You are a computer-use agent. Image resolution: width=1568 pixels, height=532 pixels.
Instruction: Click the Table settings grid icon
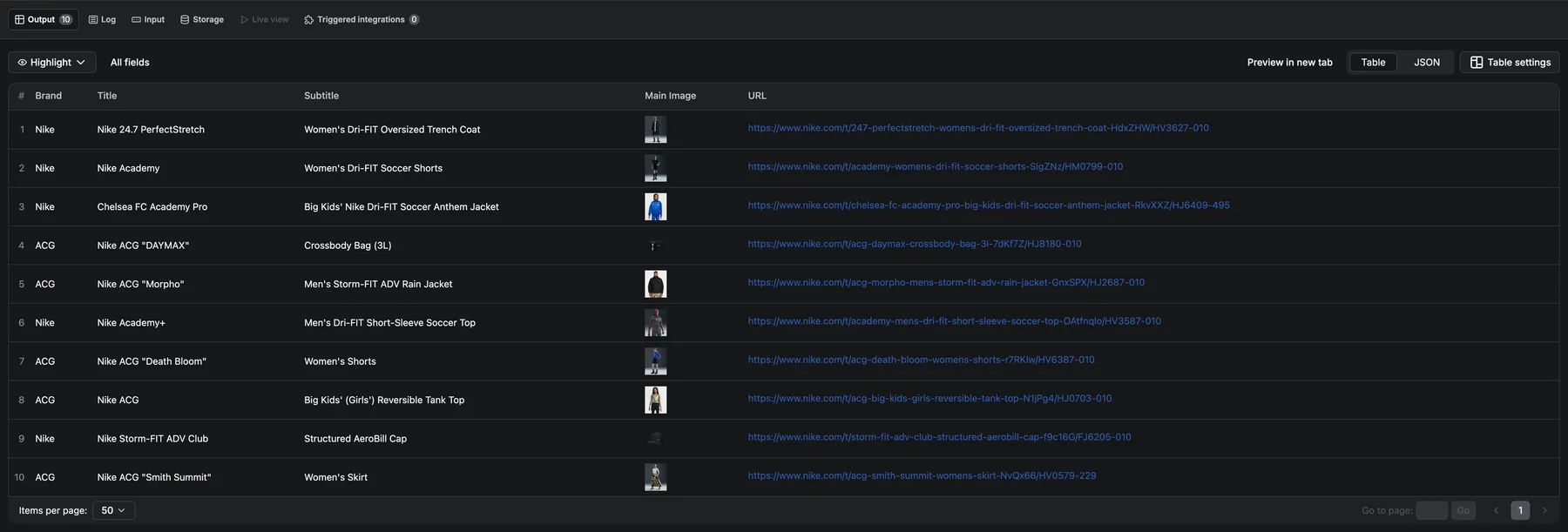coord(1477,63)
